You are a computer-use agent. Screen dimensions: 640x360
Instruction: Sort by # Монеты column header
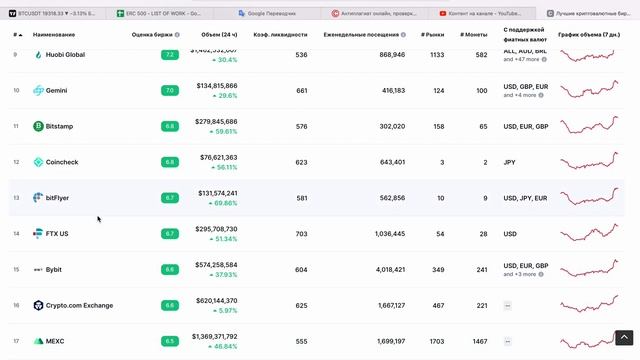[x=473, y=35]
